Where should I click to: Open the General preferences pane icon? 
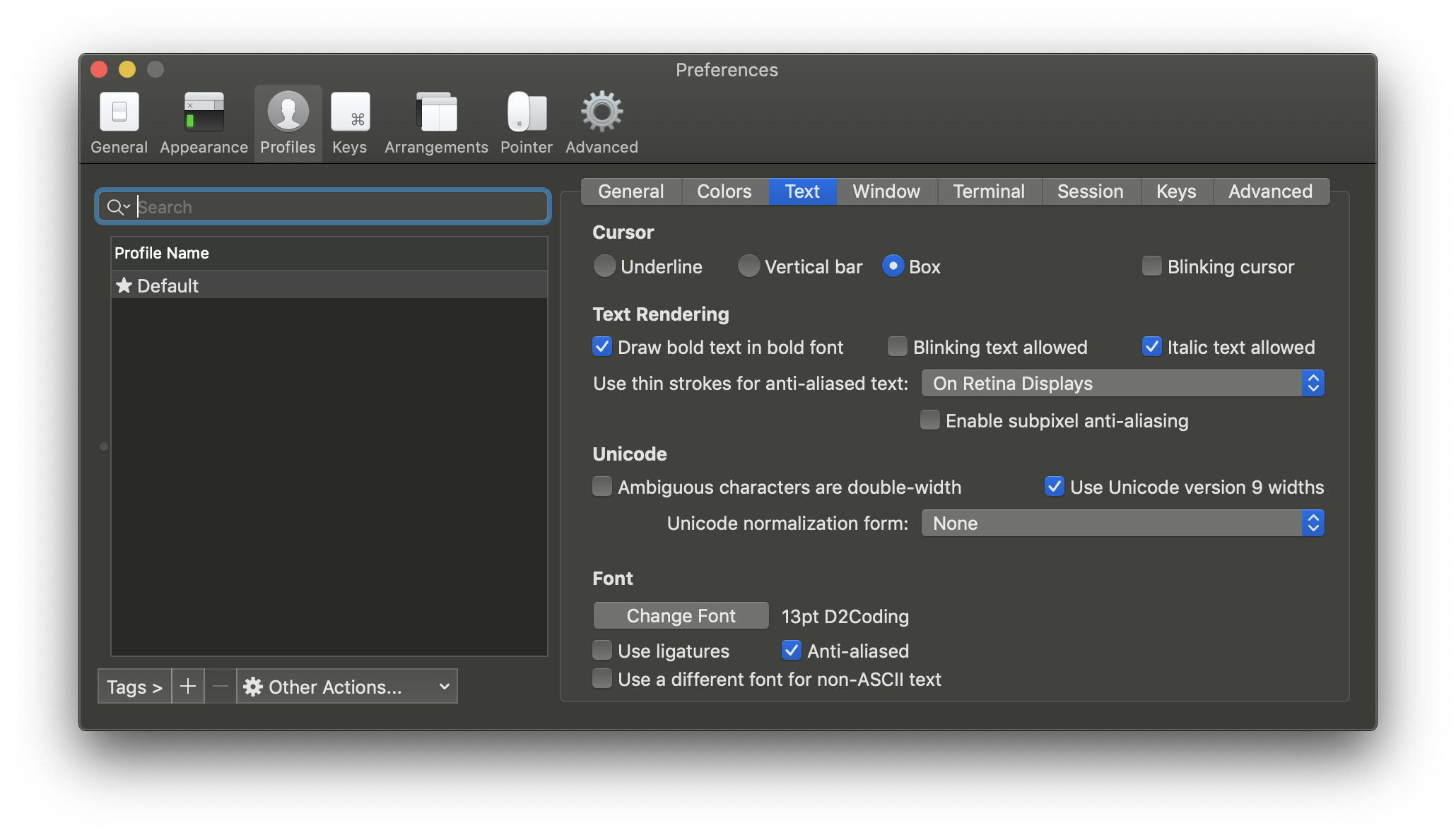[x=119, y=113]
